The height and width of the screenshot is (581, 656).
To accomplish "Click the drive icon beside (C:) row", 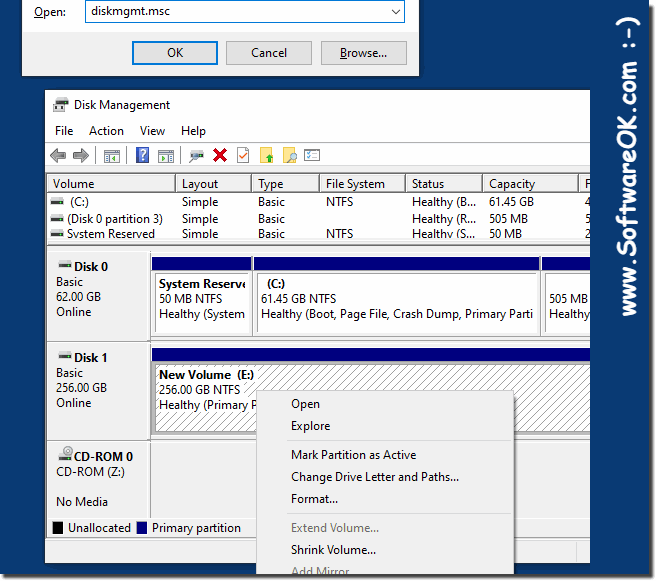I will [57, 202].
